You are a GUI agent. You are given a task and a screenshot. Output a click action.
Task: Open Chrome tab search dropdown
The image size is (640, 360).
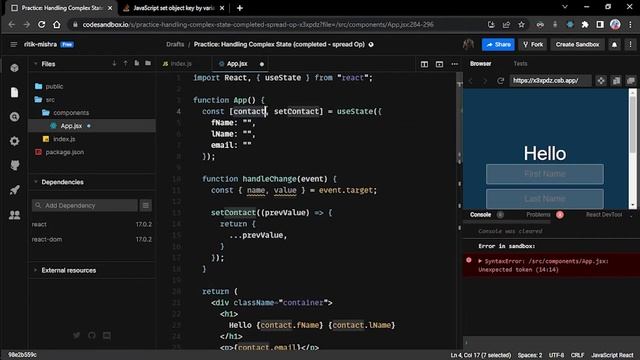564,7
